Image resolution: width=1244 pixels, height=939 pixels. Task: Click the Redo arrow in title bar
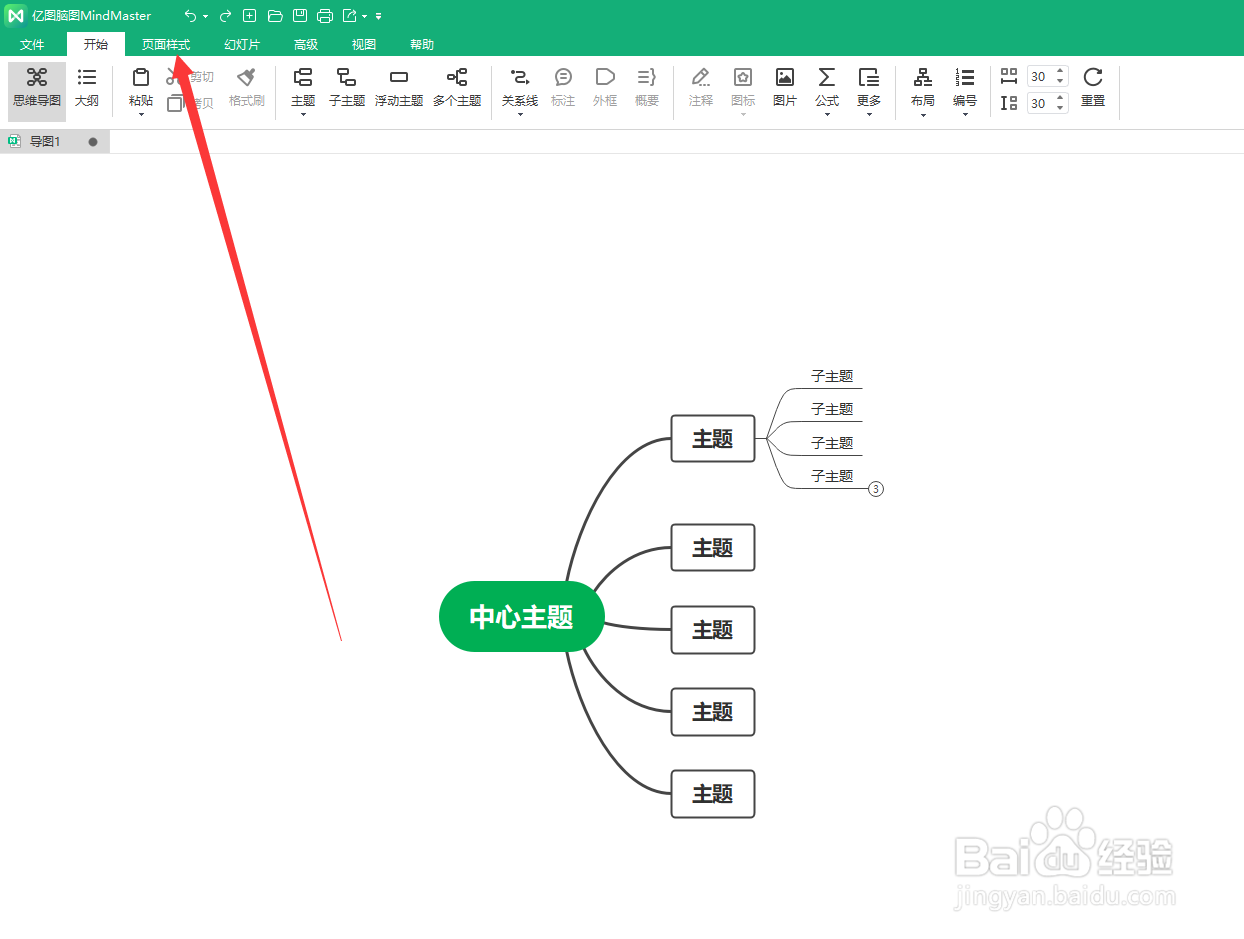point(225,16)
